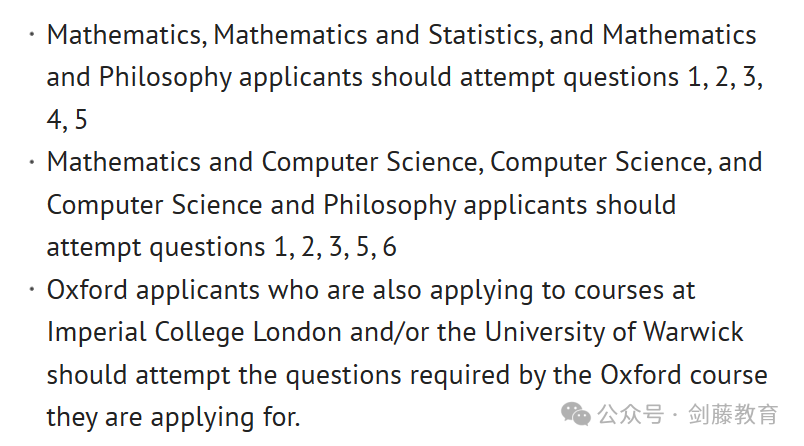This screenshot has width=804, height=446.
Task: Click the words 'Oxford applicants'
Action: [153, 291]
